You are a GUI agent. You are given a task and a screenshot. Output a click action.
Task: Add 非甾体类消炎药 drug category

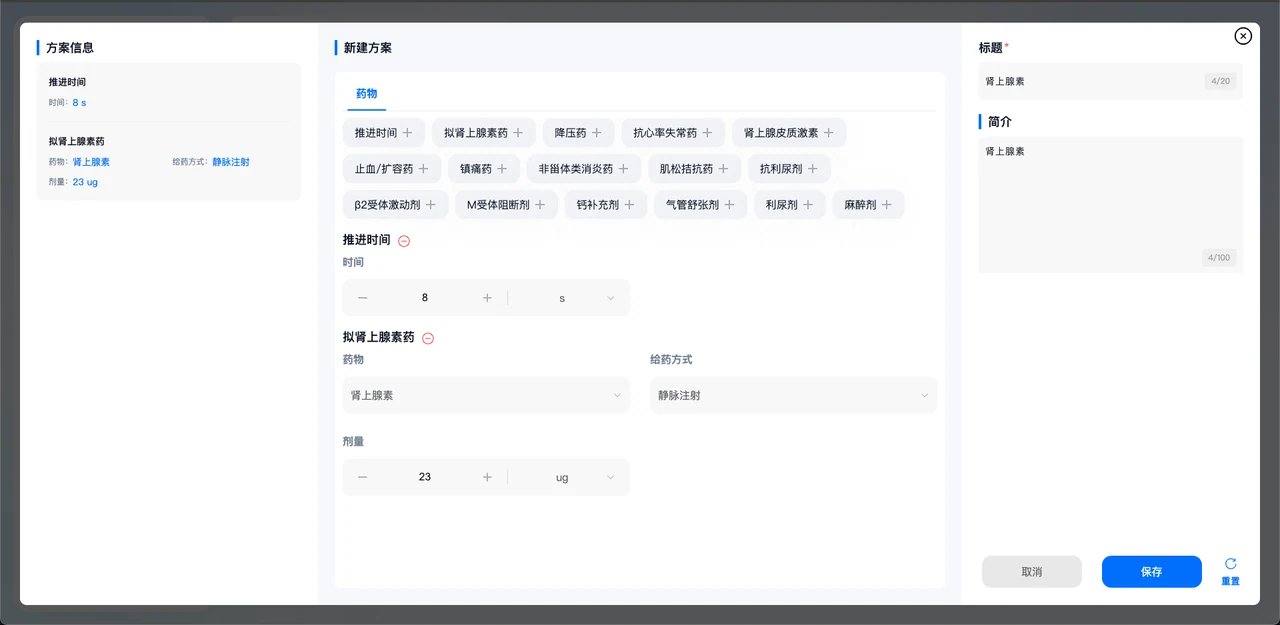584,169
